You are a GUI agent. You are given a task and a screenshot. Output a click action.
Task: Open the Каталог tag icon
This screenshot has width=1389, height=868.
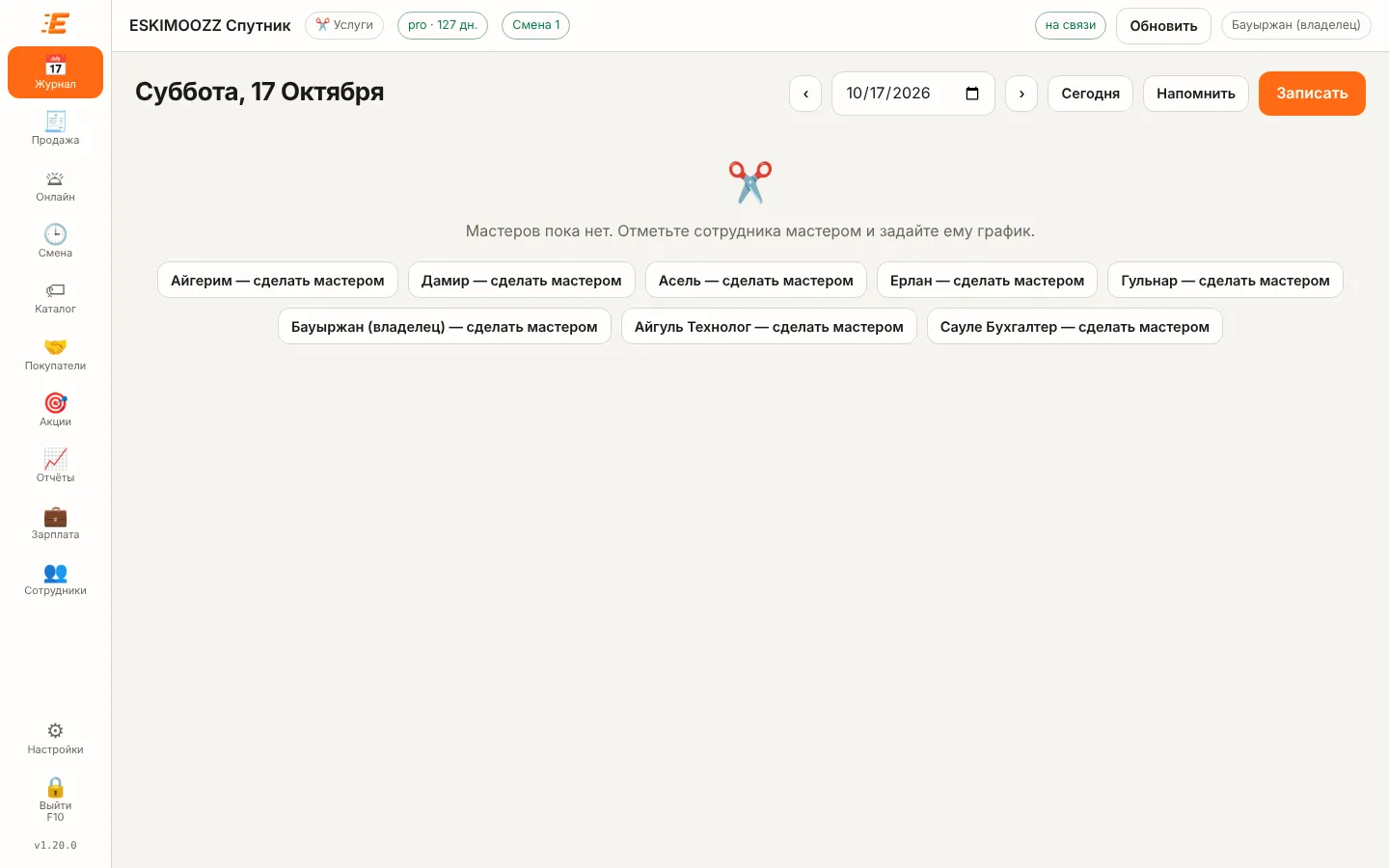[x=55, y=297]
